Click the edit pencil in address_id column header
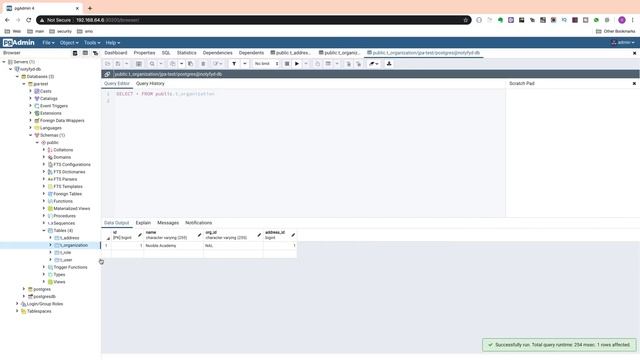This screenshot has width=640, height=360. click(x=293, y=235)
